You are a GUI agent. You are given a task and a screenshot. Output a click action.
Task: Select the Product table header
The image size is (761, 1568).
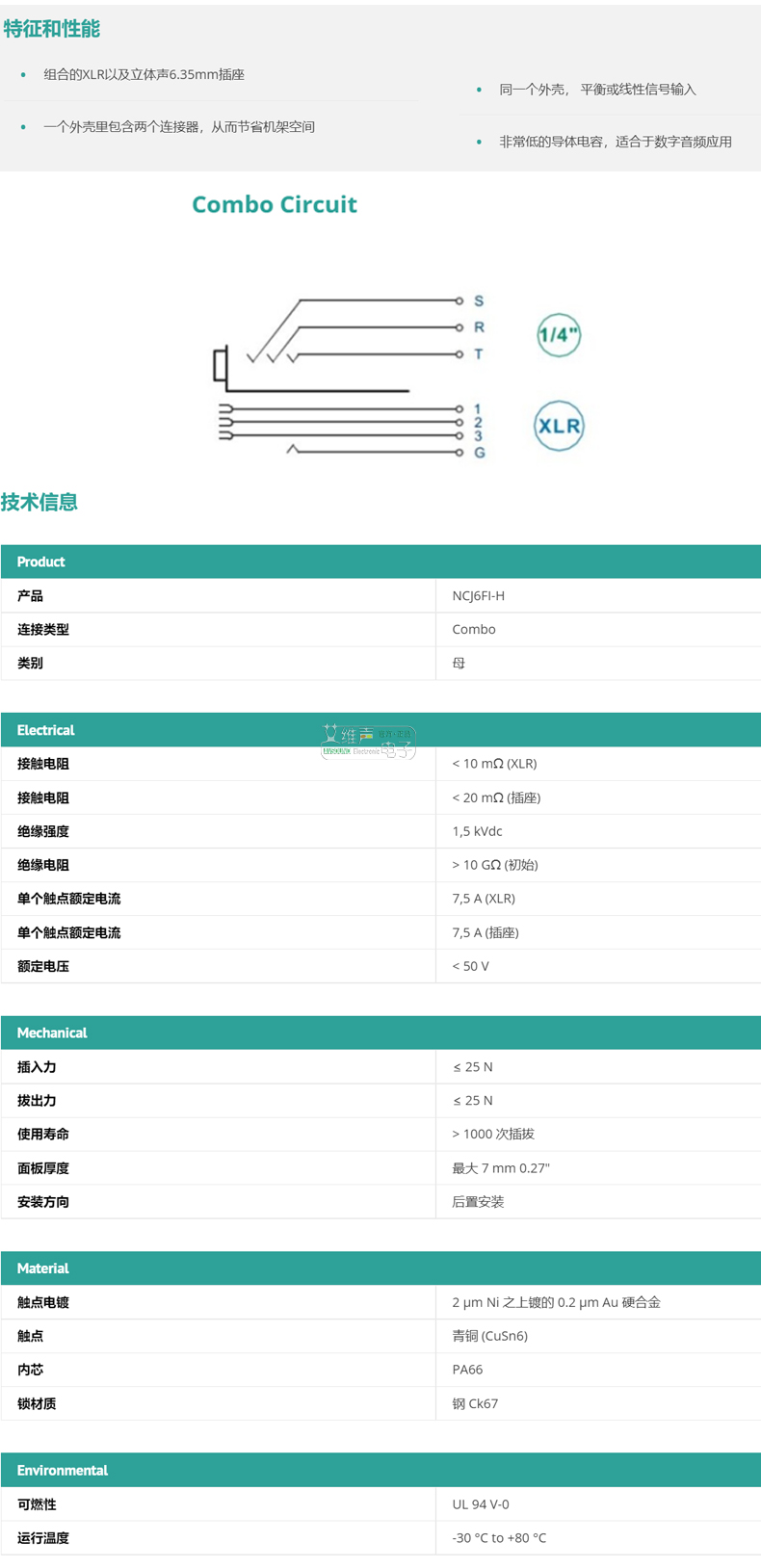[x=380, y=562]
